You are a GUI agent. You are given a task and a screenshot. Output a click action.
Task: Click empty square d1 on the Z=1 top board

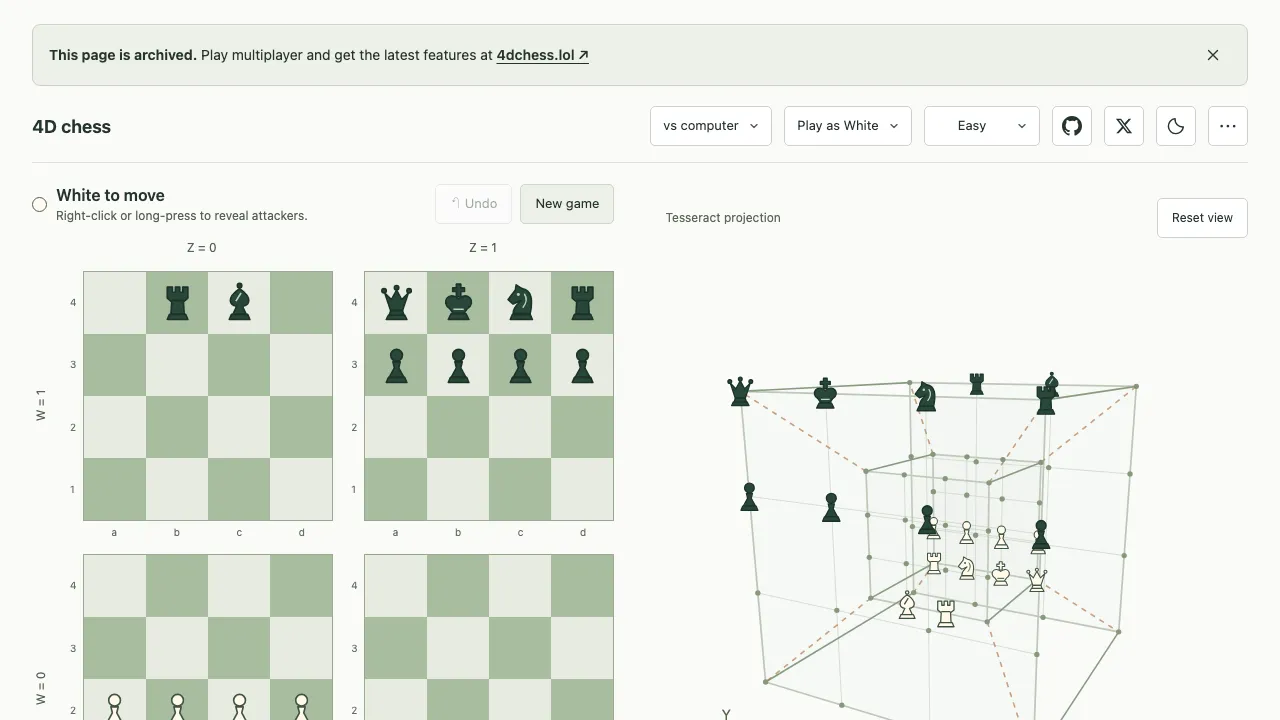(x=582, y=489)
